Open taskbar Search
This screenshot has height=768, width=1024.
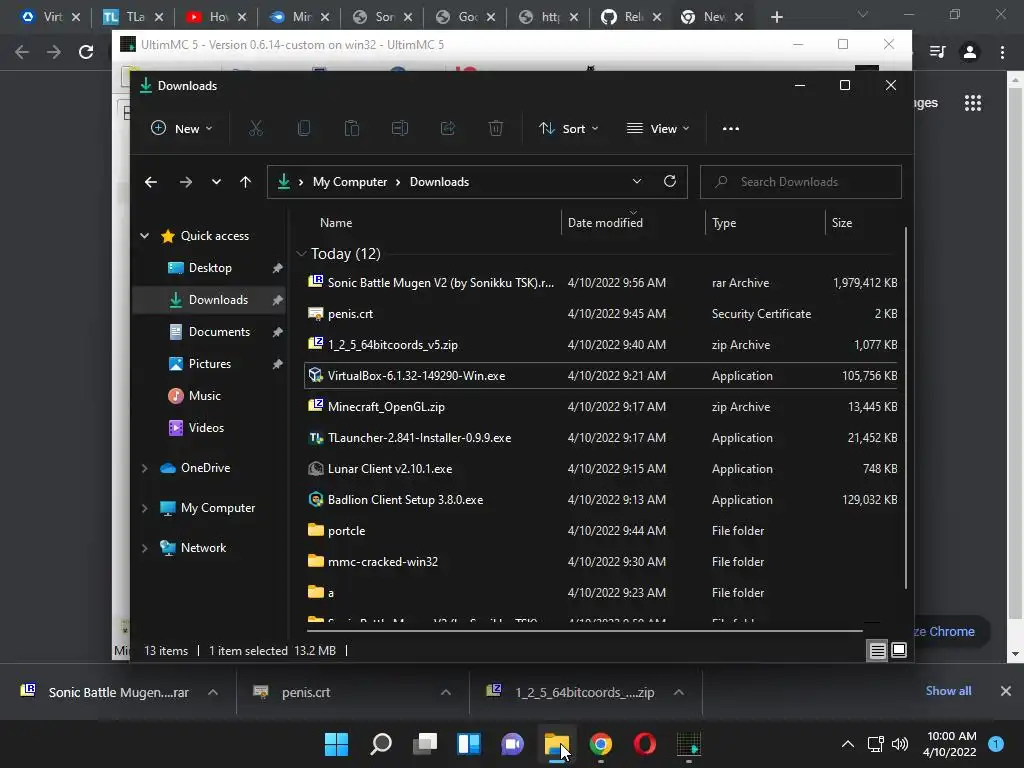click(x=381, y=744)
